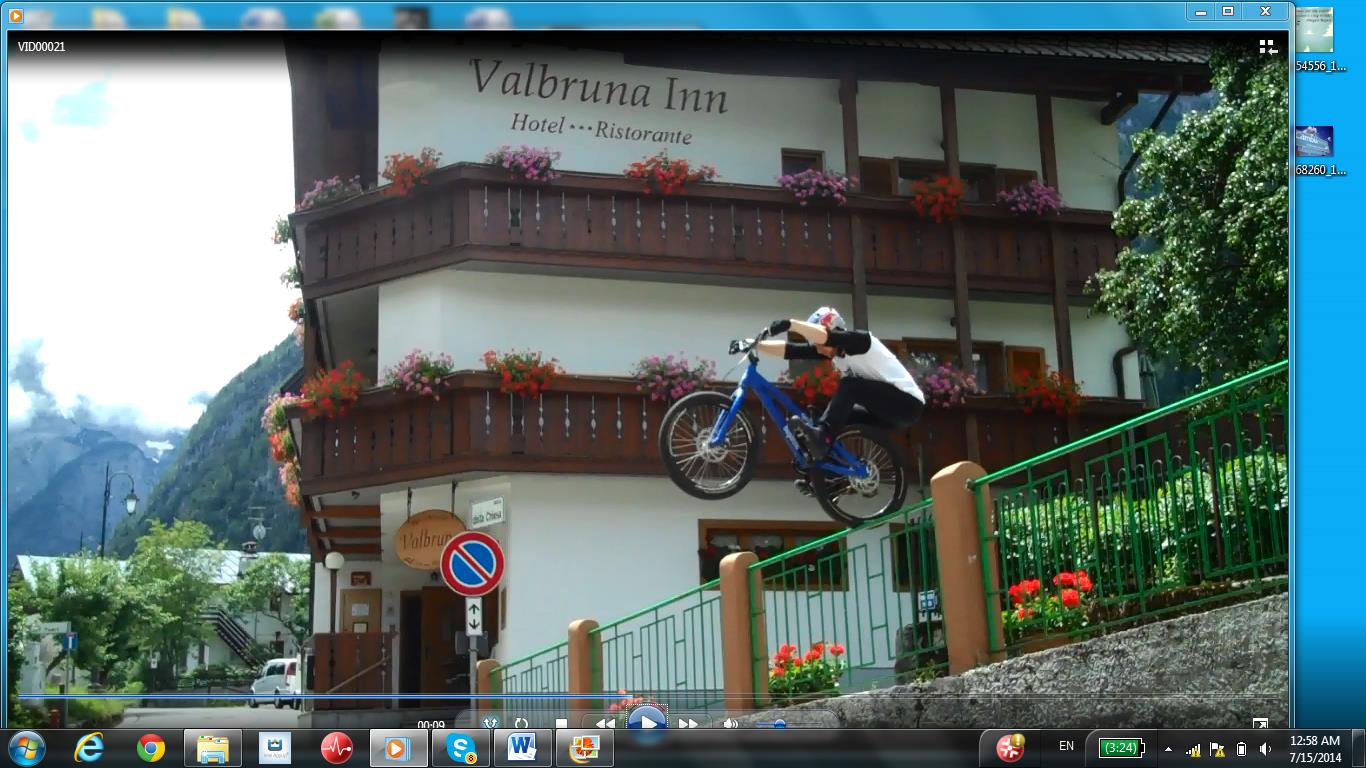
Task: Click the fast forward (next) button
Action: (688, 723)
